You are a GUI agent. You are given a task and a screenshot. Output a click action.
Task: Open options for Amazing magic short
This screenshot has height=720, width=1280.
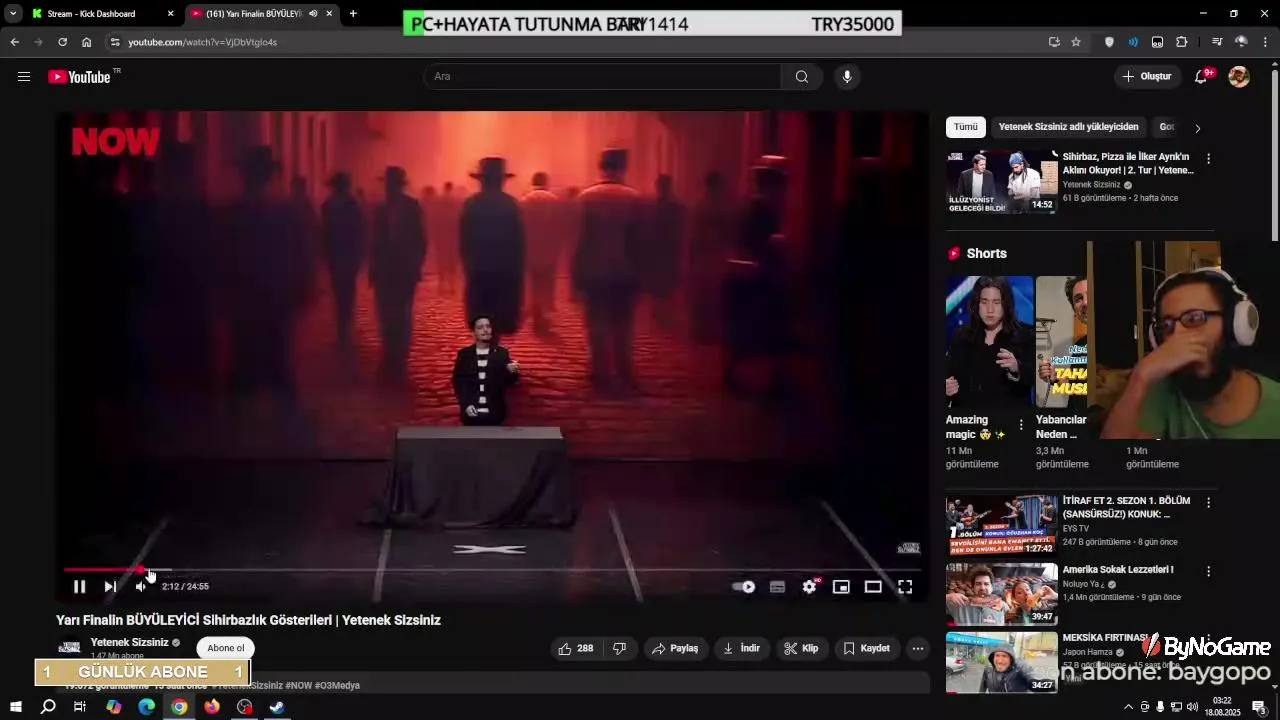pyautogui.click(x=1021, y=425)
